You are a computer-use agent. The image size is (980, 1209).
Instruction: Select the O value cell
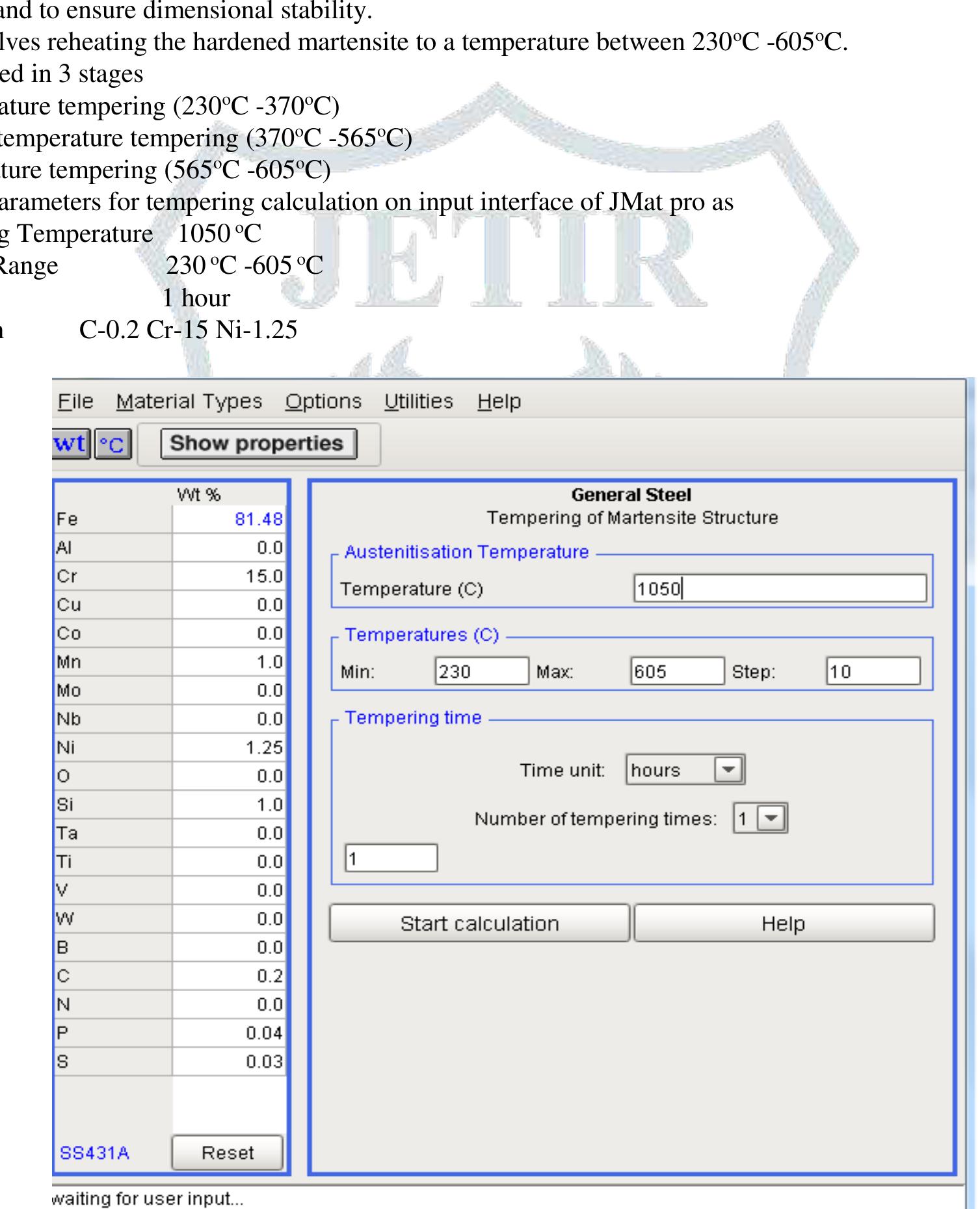[229, 776]
